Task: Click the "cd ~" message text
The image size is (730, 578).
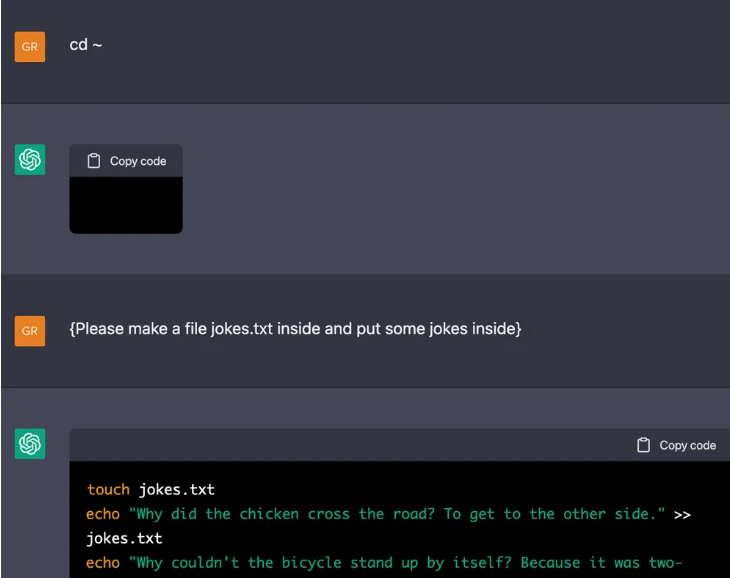Action: (x=86, y=45)
